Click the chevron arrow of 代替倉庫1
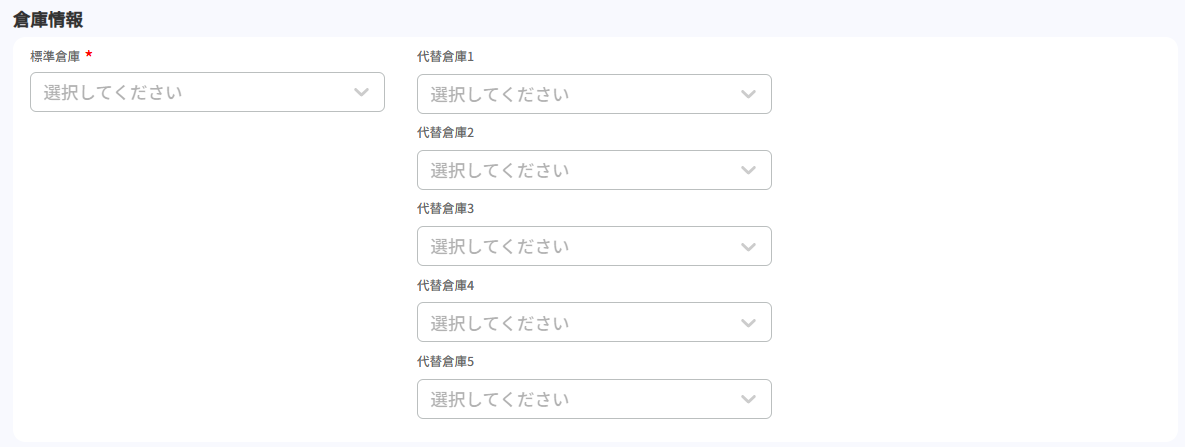The width and height of the screenshot is (1185, 447). point(748,94)
